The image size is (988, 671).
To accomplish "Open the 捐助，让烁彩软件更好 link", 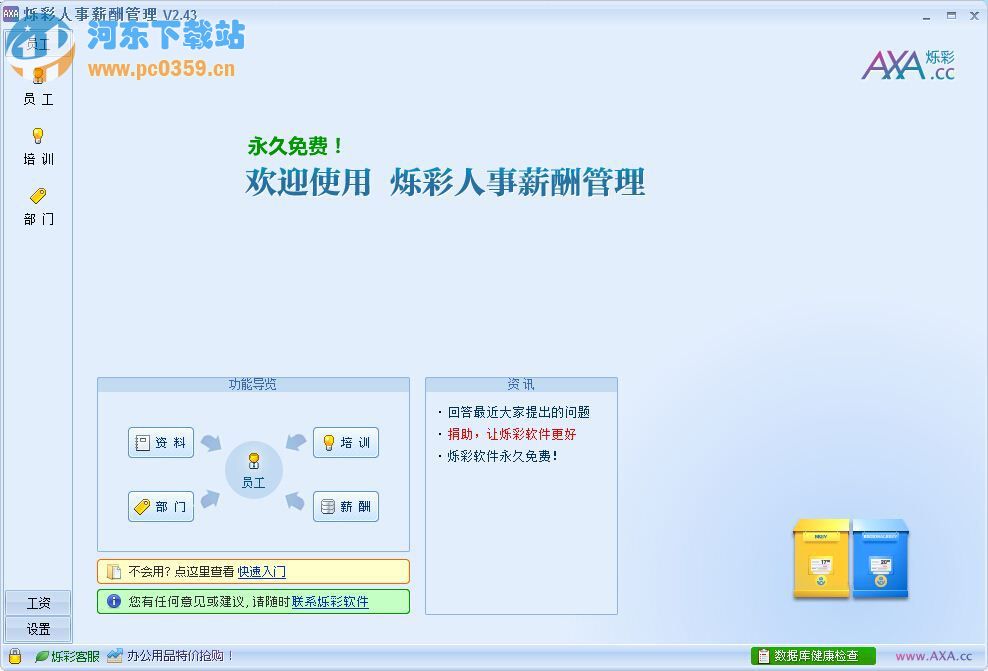I will click(x=512, y=435).
